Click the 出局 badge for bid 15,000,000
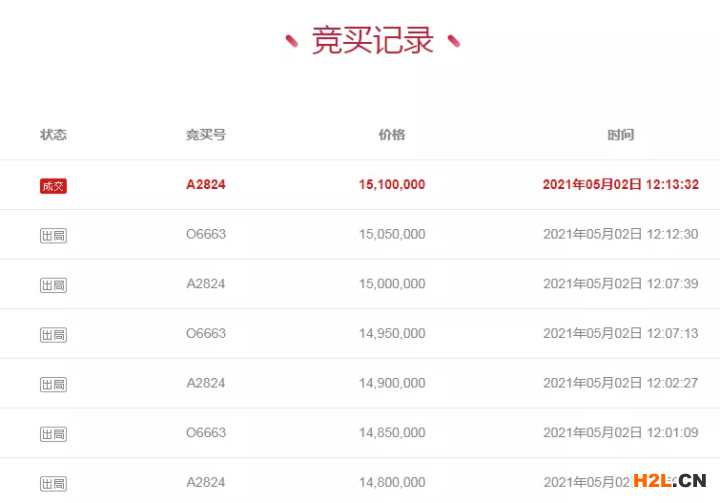Image resolution: width=720 pixels, height=503 pixels. pos(53,285)
